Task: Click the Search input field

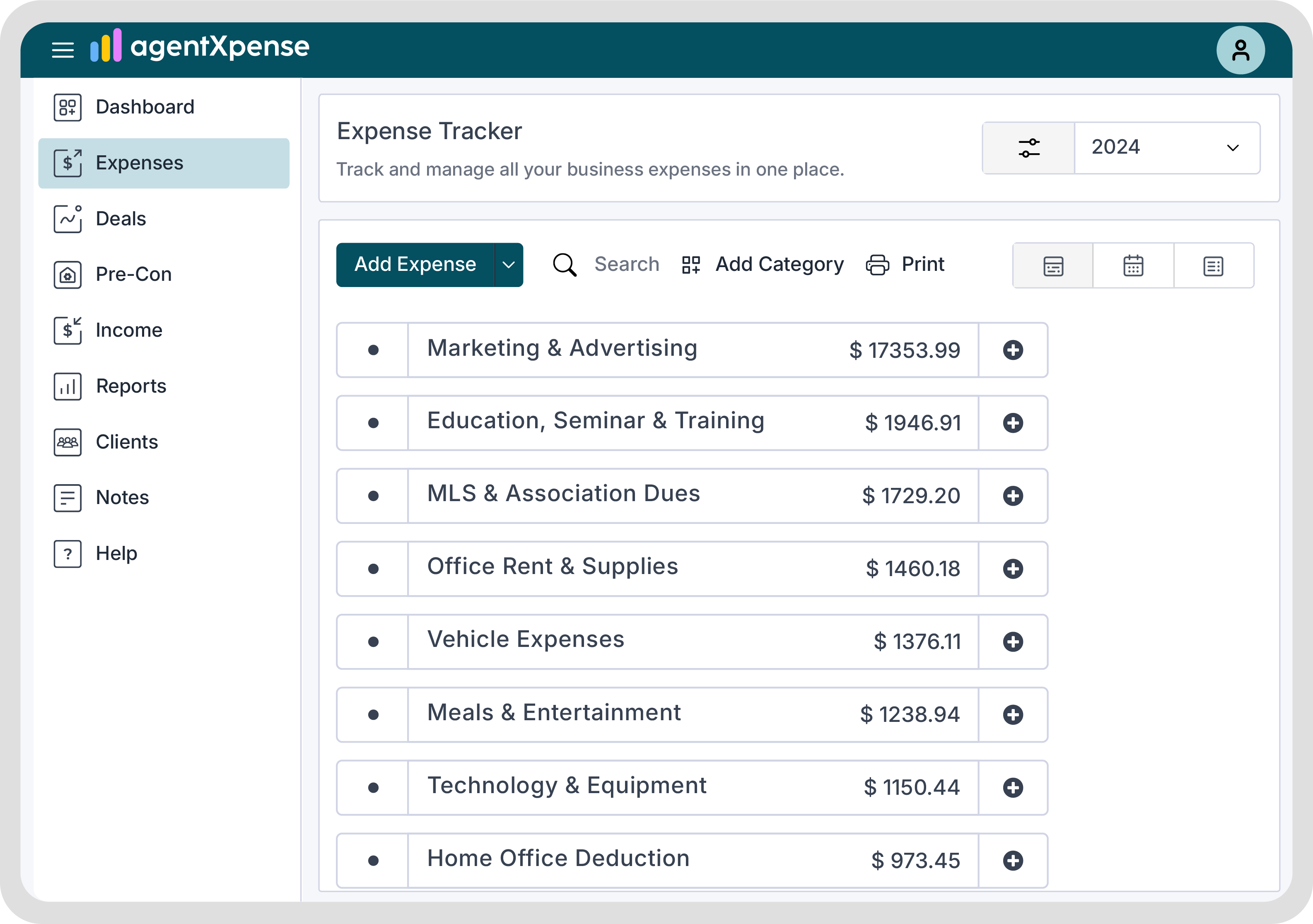Action: point(627,265)
